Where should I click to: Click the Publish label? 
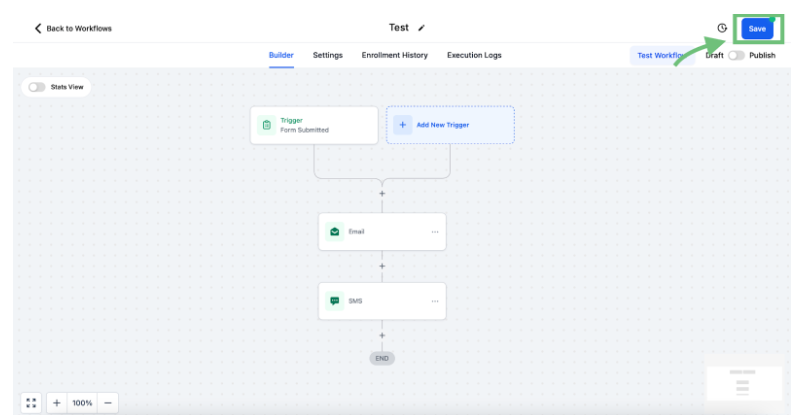[762, 55]
